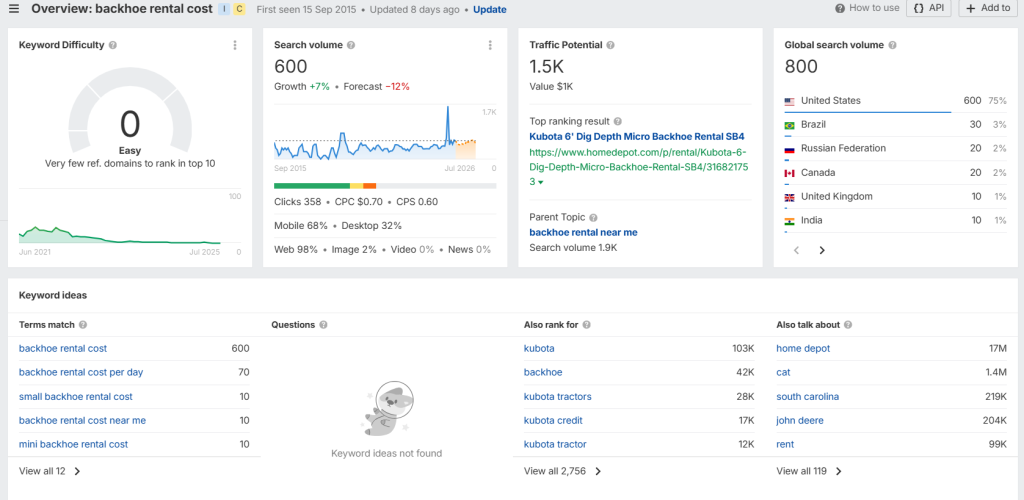
Task: Open keyword rent in Also talk about
Action: pos(785,445)
